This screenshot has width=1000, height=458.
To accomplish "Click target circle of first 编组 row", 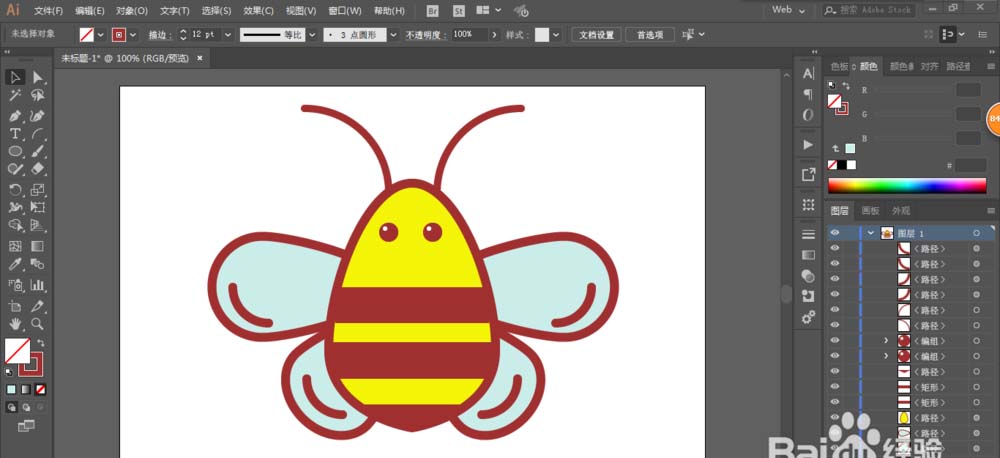I will (976, 341).
